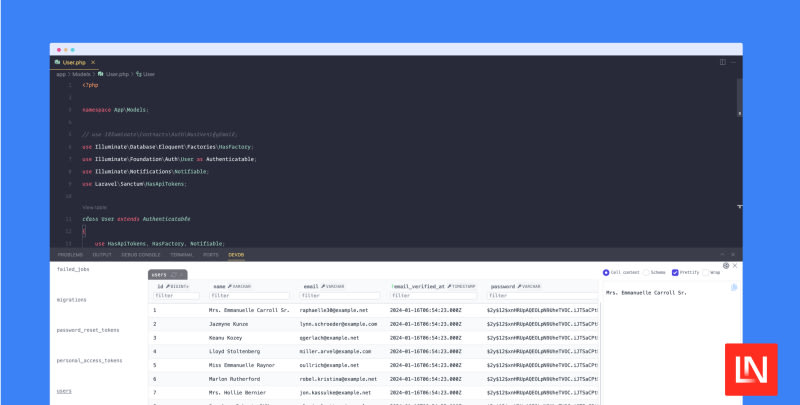This screenshot has height=405, width=800.
Task: Toggle the Prettify checkbox
Action: coord(675,272)
